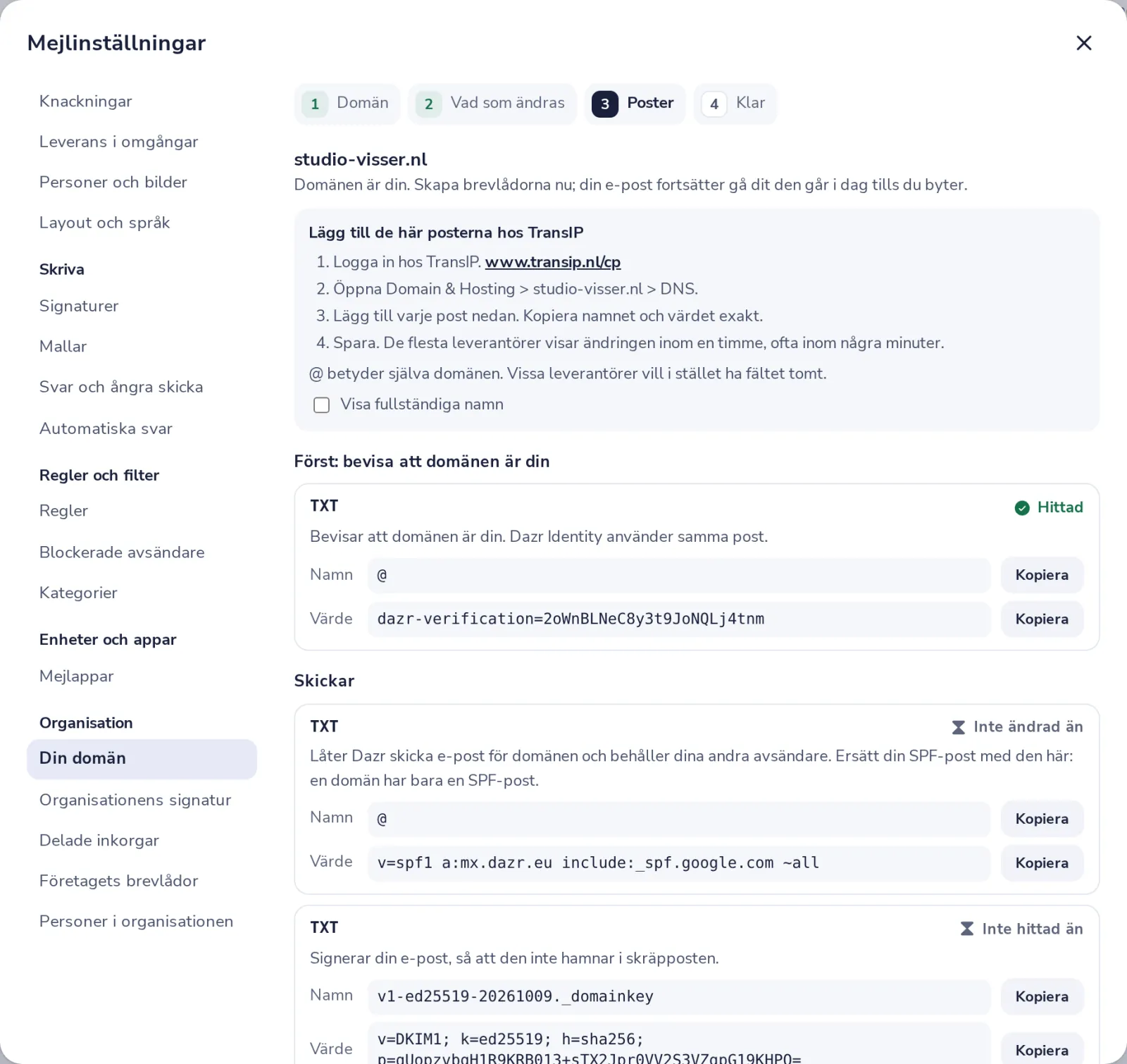This screenshot has width=1127, height=1064.
Task: Click the green Hittad checkmark icon
Action: tap(1022, 508)
